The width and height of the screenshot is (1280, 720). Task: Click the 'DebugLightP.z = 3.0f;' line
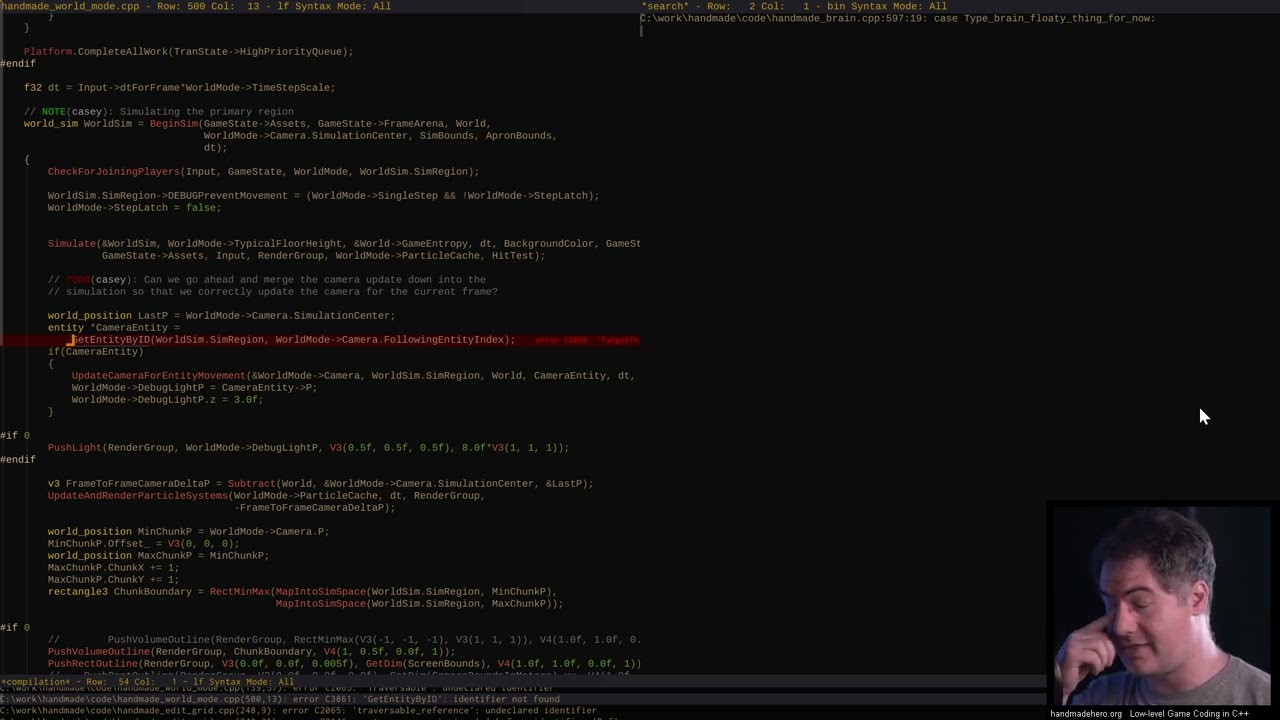[x=167, y=399]
